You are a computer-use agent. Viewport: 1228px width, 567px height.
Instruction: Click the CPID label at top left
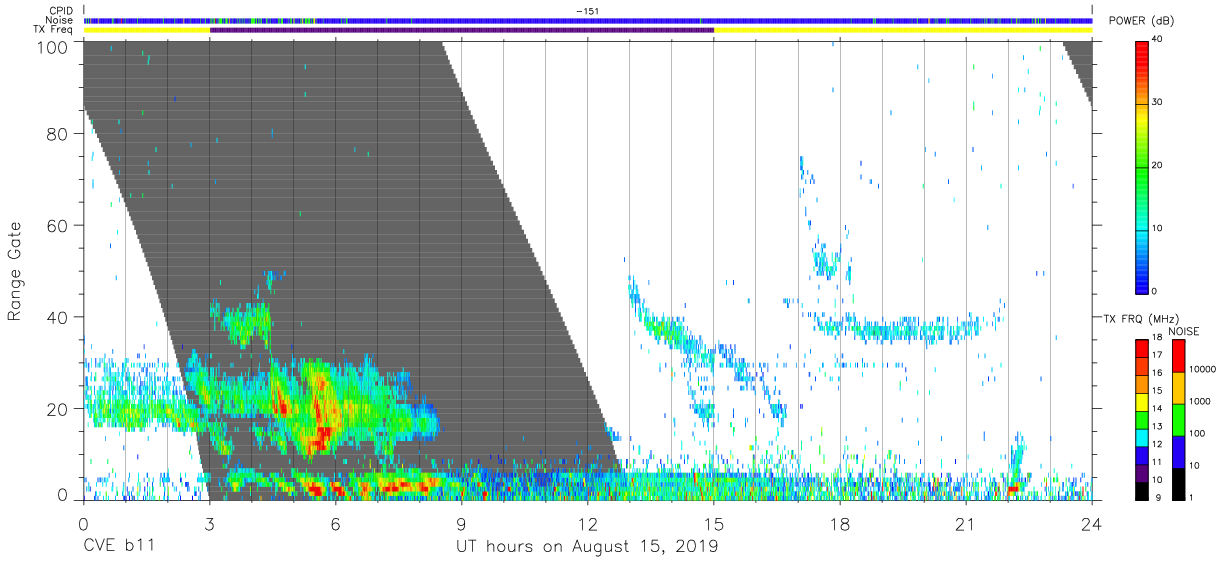pyautogui.click(x=61, y=10)
